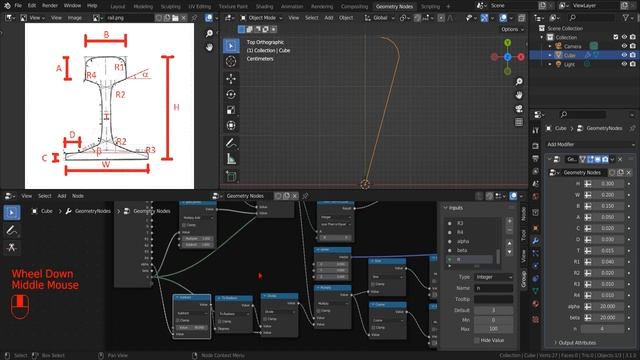Collapse the Collection tree in outliner
This screenshot has height=360, width=640.
[x=542, y=37]
